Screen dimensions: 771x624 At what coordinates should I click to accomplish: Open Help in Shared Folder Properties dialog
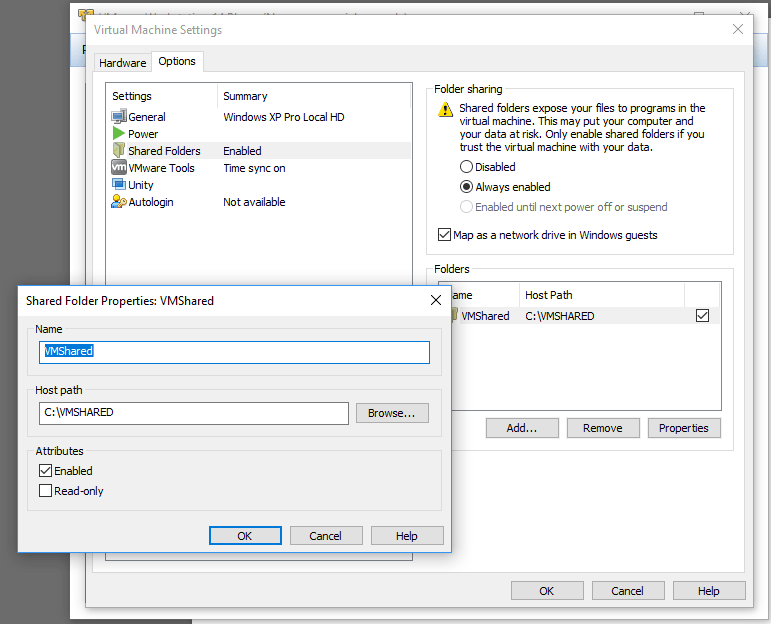(x=407, y=535)
